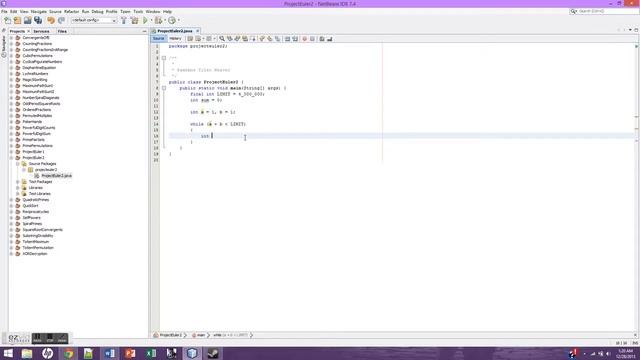Switch to the Files tab
The image size is (640, 360).
click(62, 31)
